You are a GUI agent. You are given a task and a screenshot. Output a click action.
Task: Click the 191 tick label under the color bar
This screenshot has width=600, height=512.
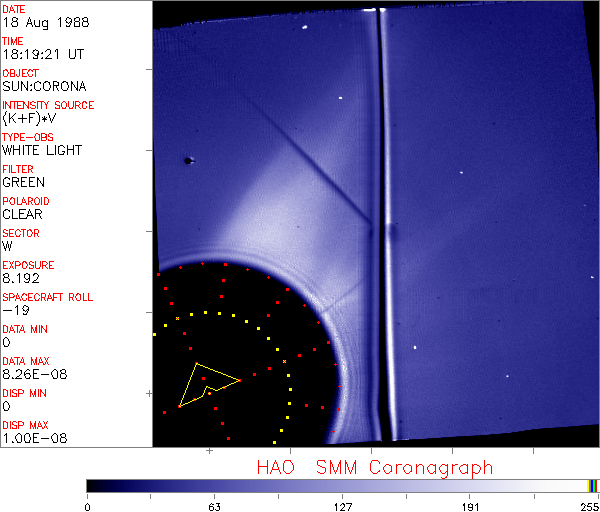pyautogui.click(x=469, y=505)
